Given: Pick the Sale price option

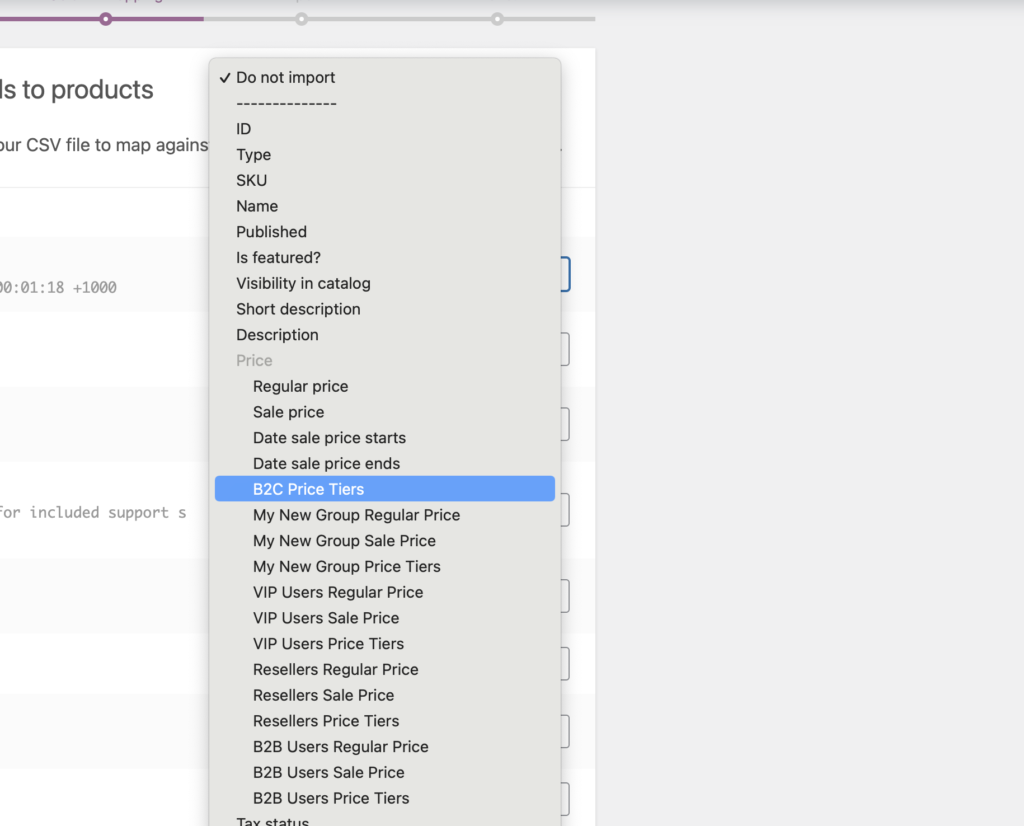Looking at the screenshot, I should tap(385, 412).
